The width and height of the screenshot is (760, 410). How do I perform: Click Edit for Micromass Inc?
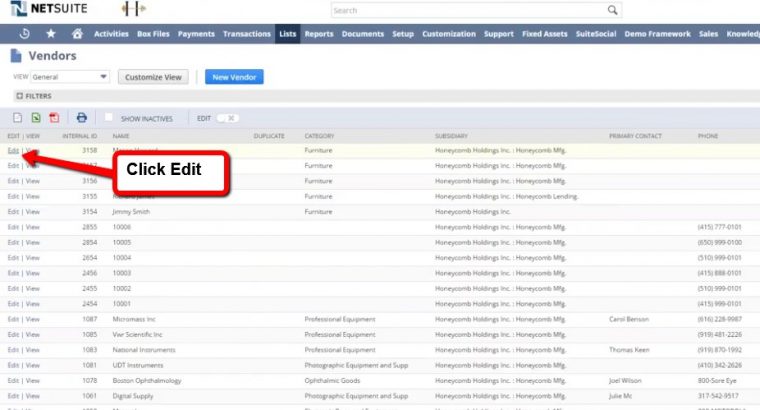pyautogui.click(x=13, y=319)
